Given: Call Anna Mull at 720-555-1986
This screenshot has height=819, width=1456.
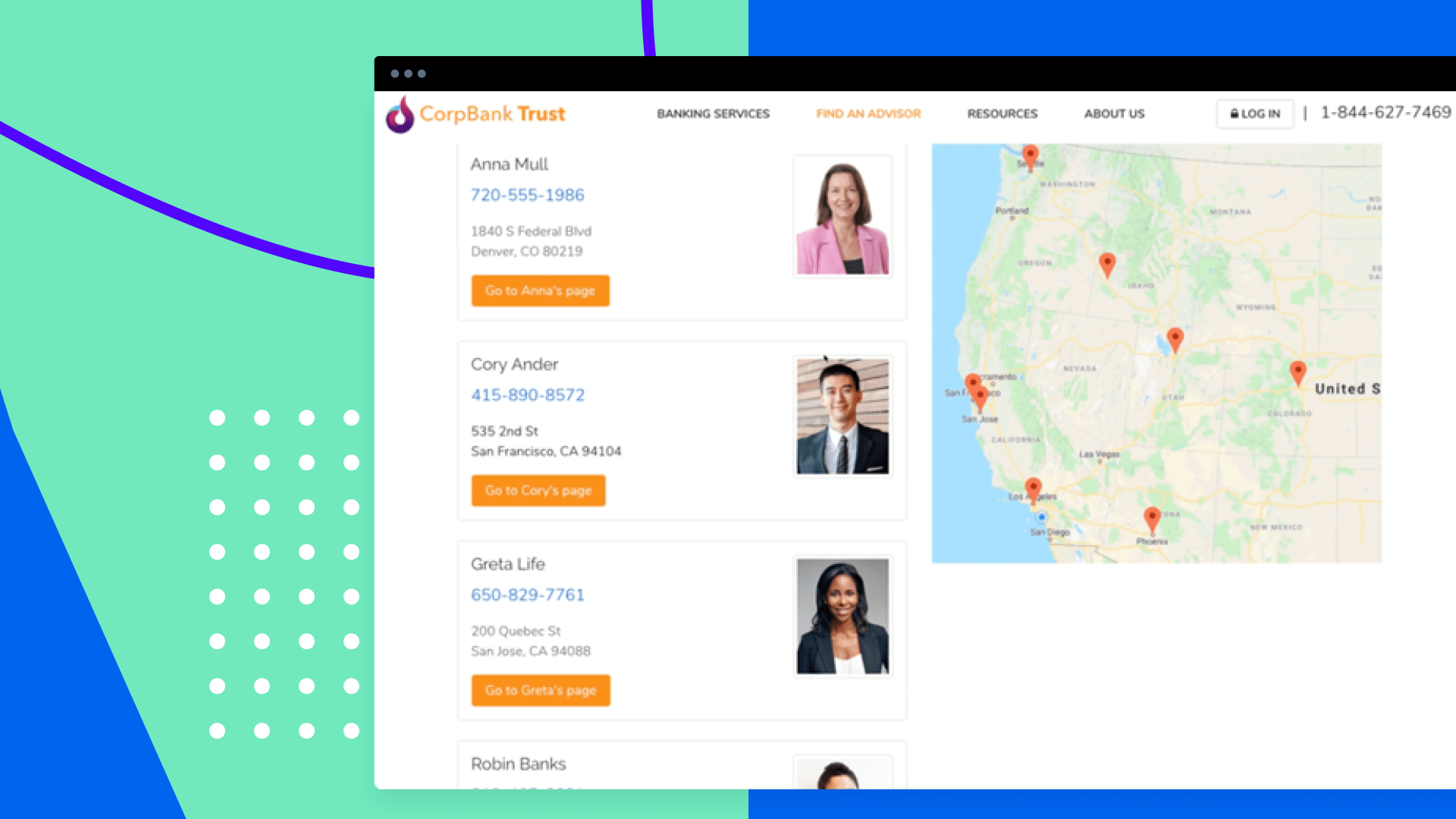Looking at the screenshot, I should tap(528, 195).
